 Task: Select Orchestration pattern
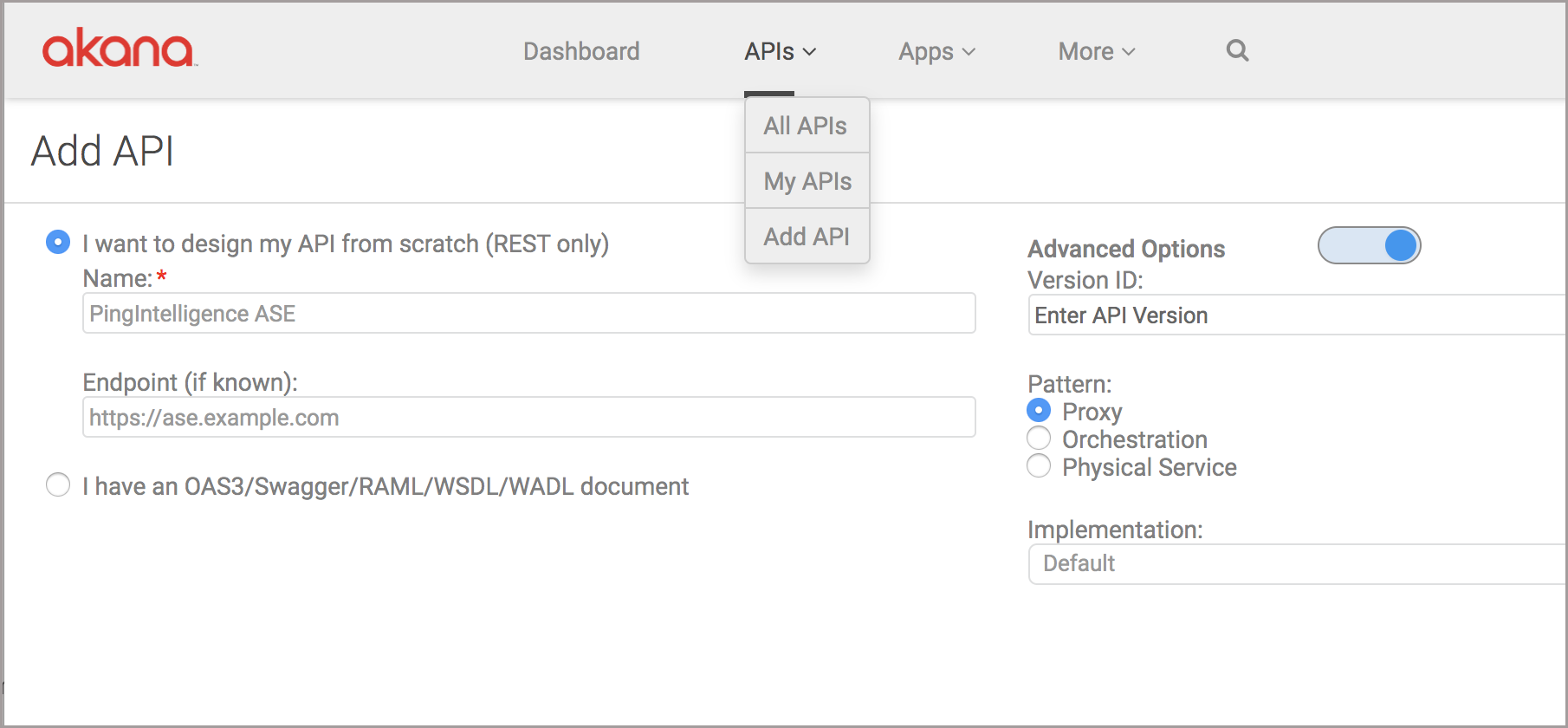[x=1039, y=438]
